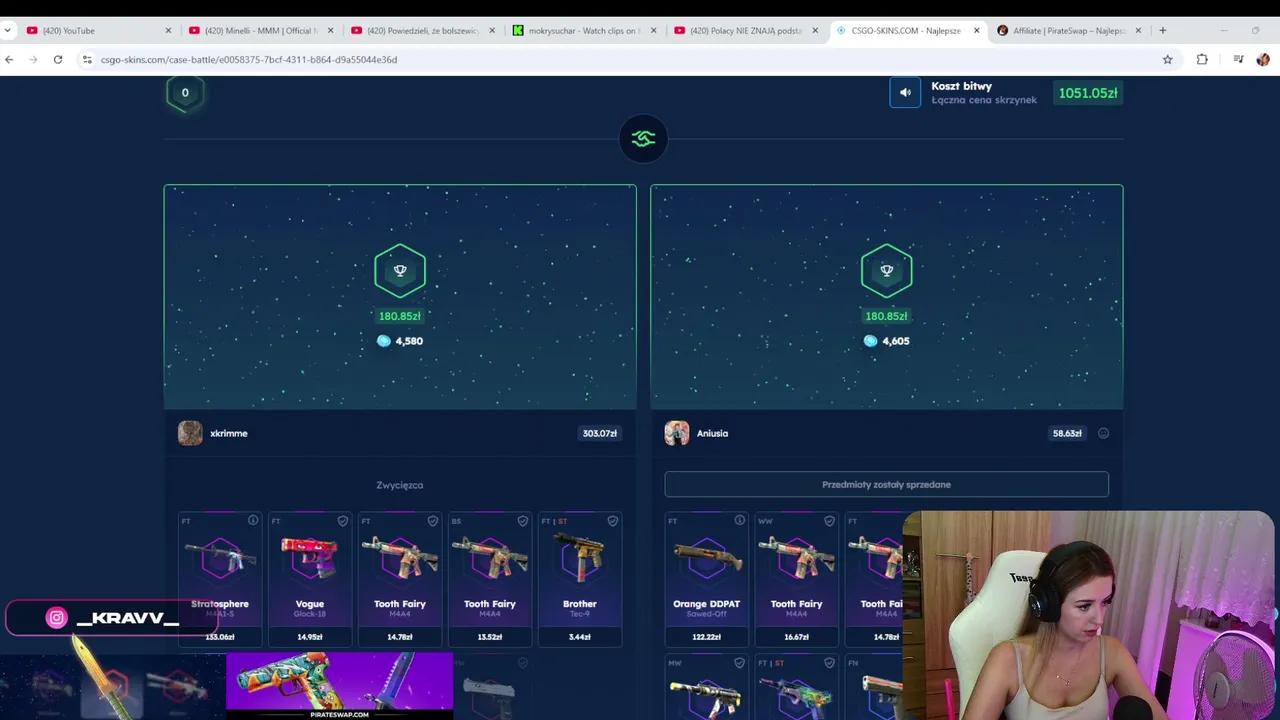Click Aniusia's total 58.63zł
1280x720 pixels.
click(1067, 433)
